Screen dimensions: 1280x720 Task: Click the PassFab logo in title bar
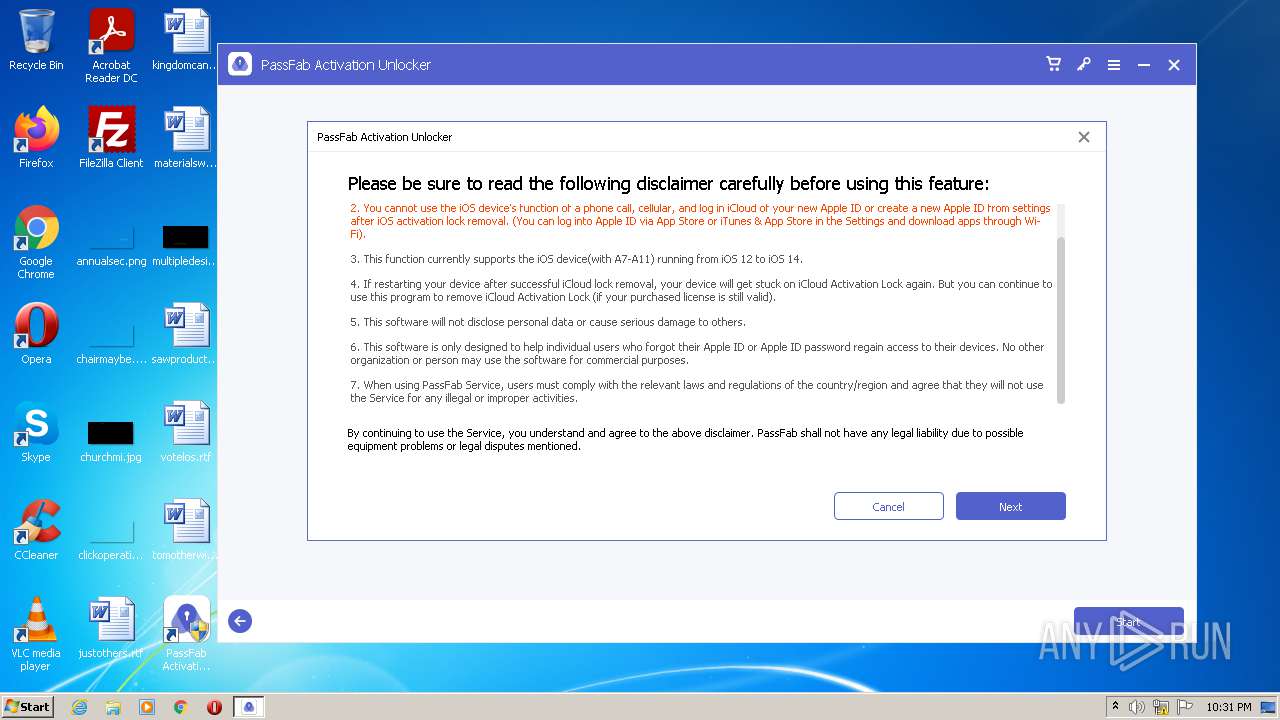click(240, 65)
